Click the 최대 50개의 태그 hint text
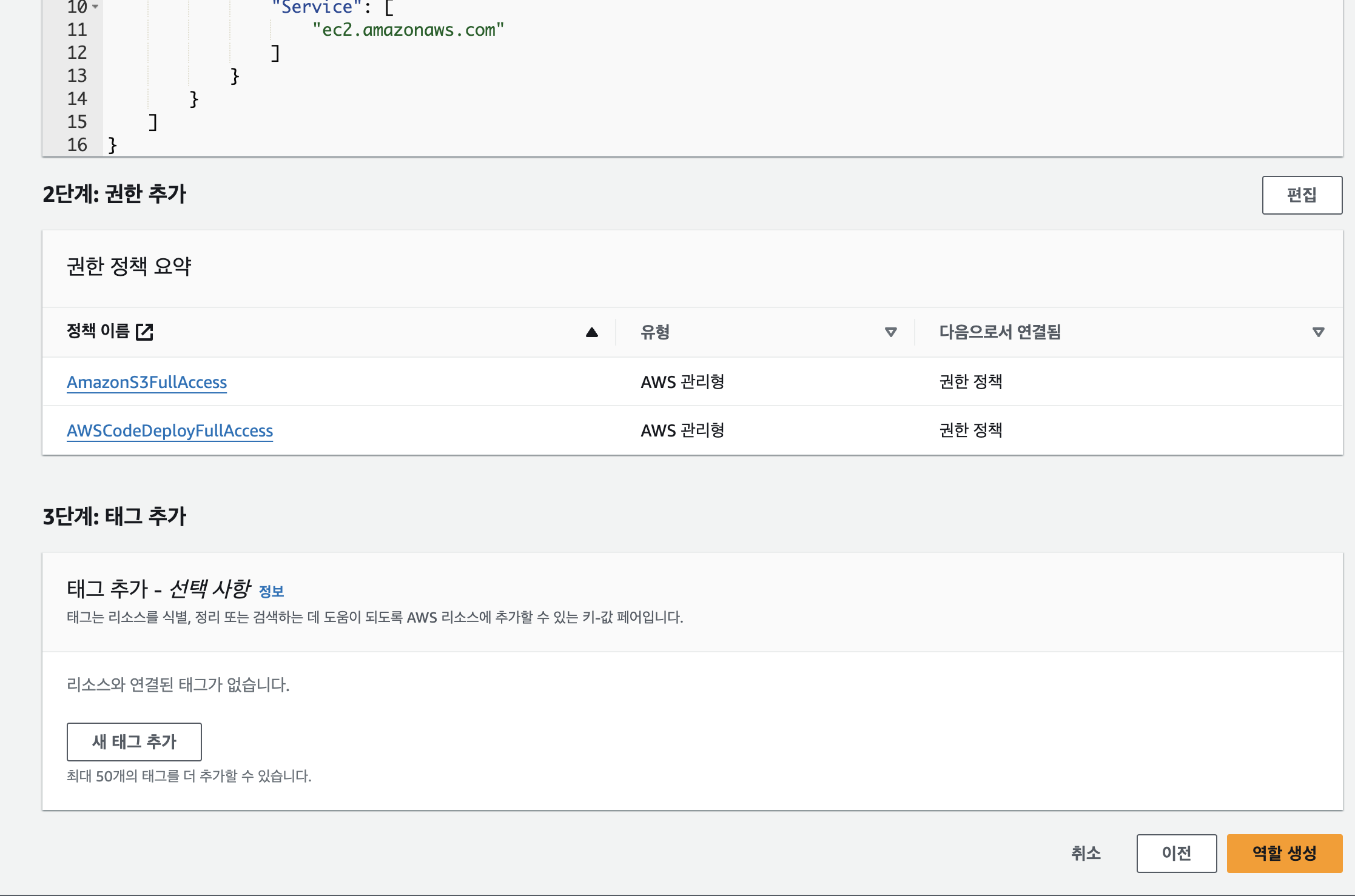 pos(189,776)
